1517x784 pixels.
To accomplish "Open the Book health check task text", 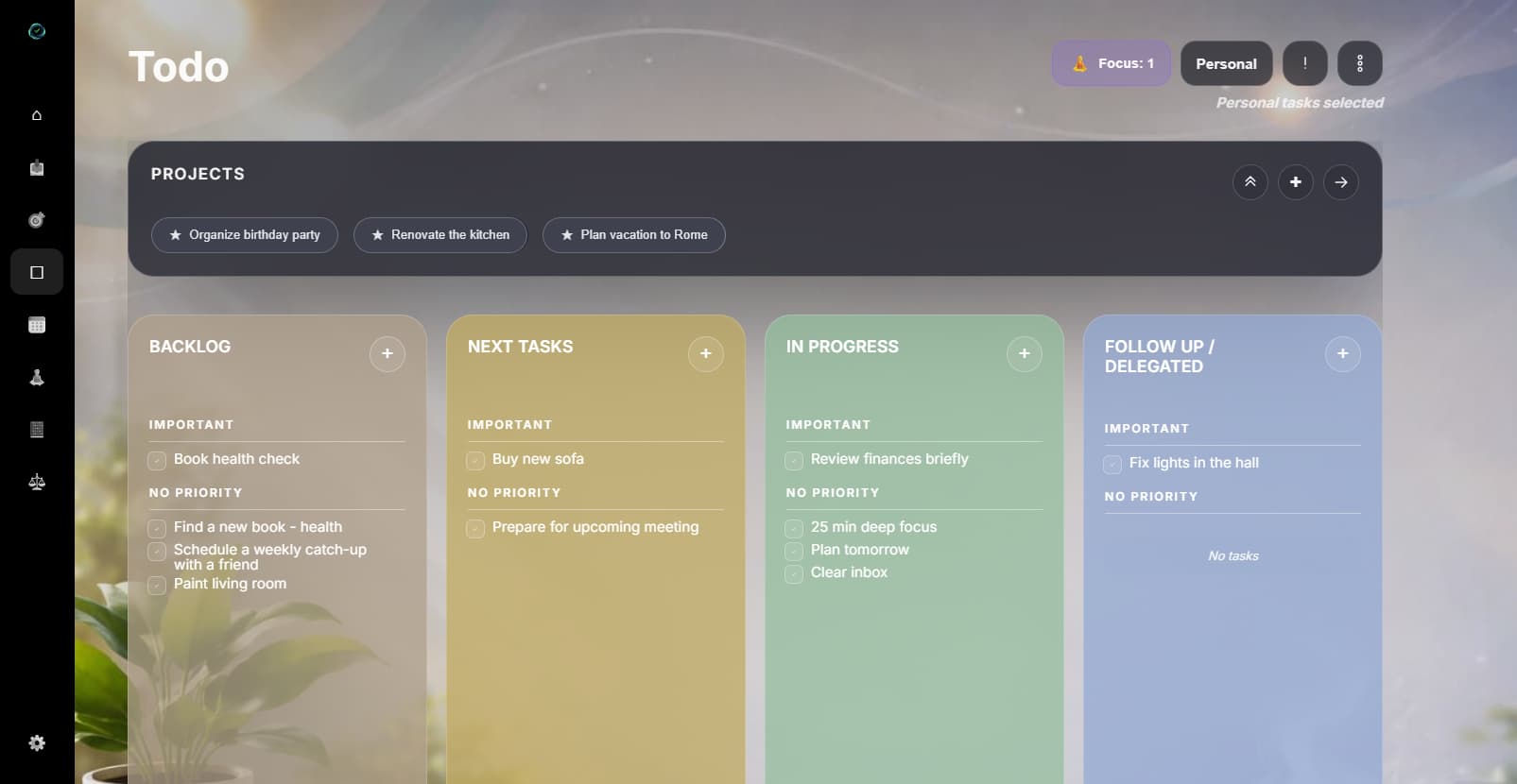I will [x=236, y=459].
